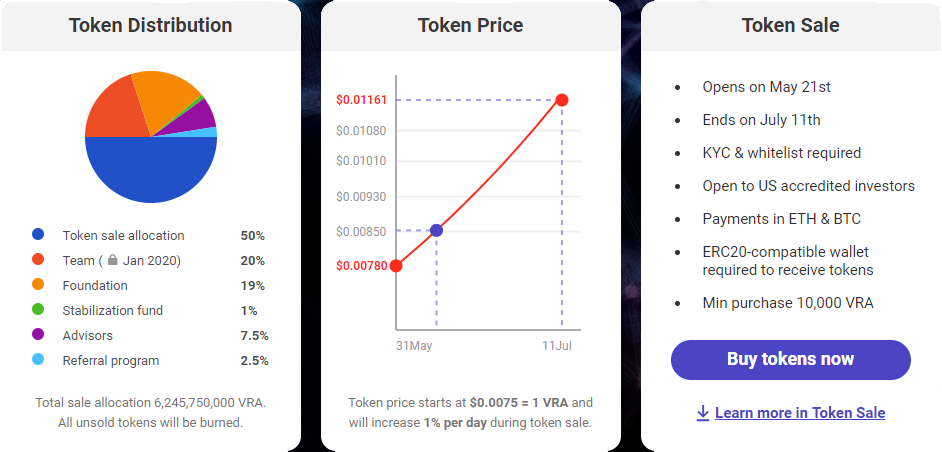Image resolution: width=942 pixels, height=452 pixels.
Task: Click the red Team pie slice
Action: click(x=113, y=110)
